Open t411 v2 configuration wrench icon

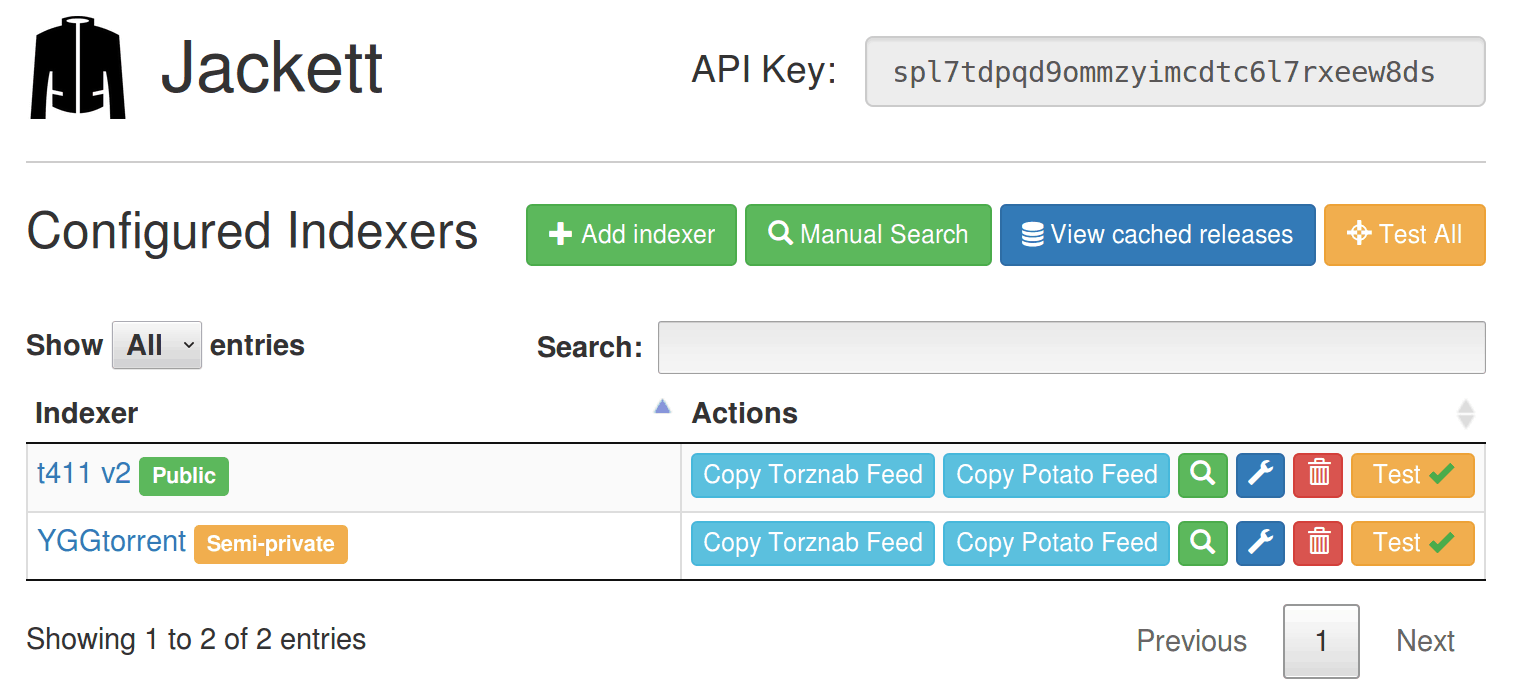(x=1260, y=475)
